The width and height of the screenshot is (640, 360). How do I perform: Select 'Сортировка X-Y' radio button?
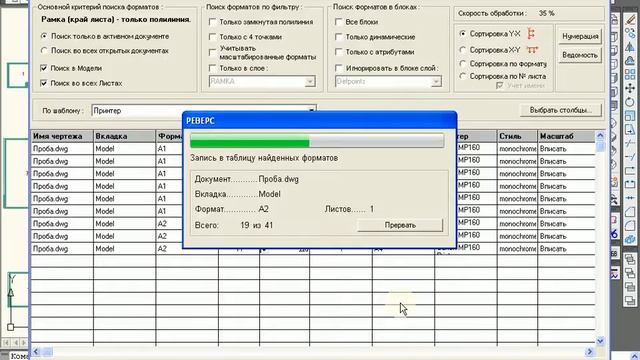tap(462, 50)
